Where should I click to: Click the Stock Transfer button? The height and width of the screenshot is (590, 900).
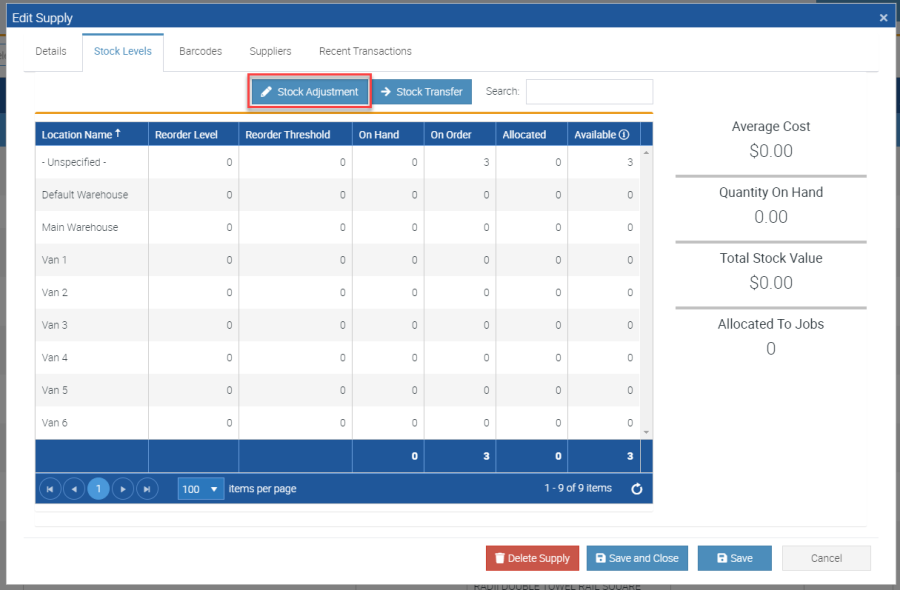point(421,92)
